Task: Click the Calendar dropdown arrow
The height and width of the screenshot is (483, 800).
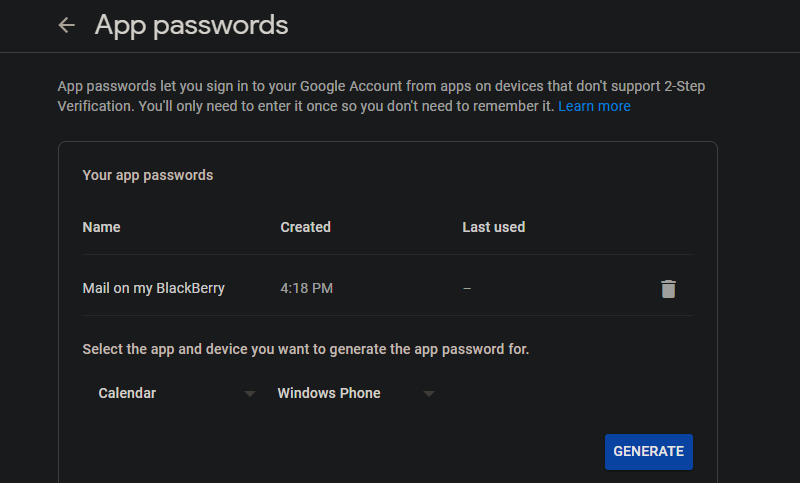Action: click(x=250, y=394)
